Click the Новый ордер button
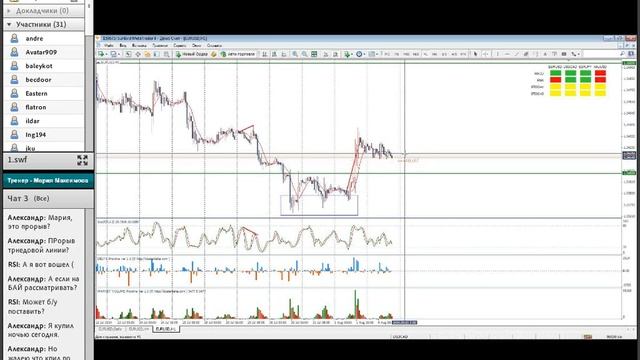Screen dimensions: 640x360 (192, 54)
